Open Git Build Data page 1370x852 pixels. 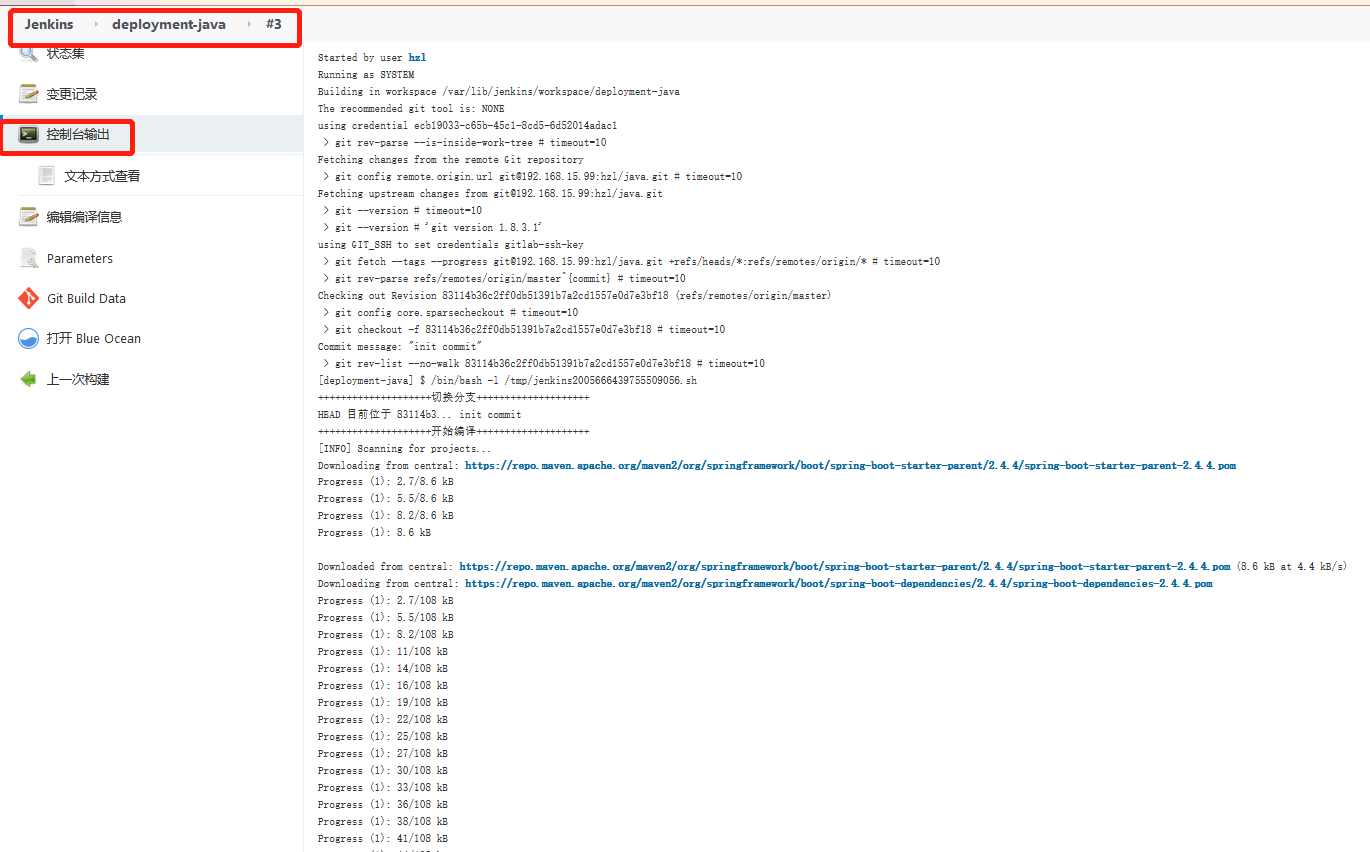coord(86,298)
